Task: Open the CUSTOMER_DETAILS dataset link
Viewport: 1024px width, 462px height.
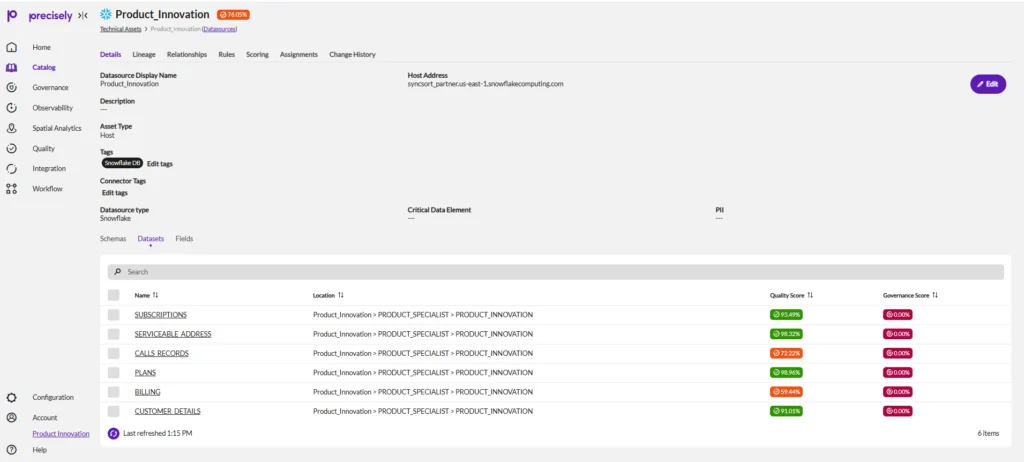Action: pyautogui.click(x=167, y=412)
